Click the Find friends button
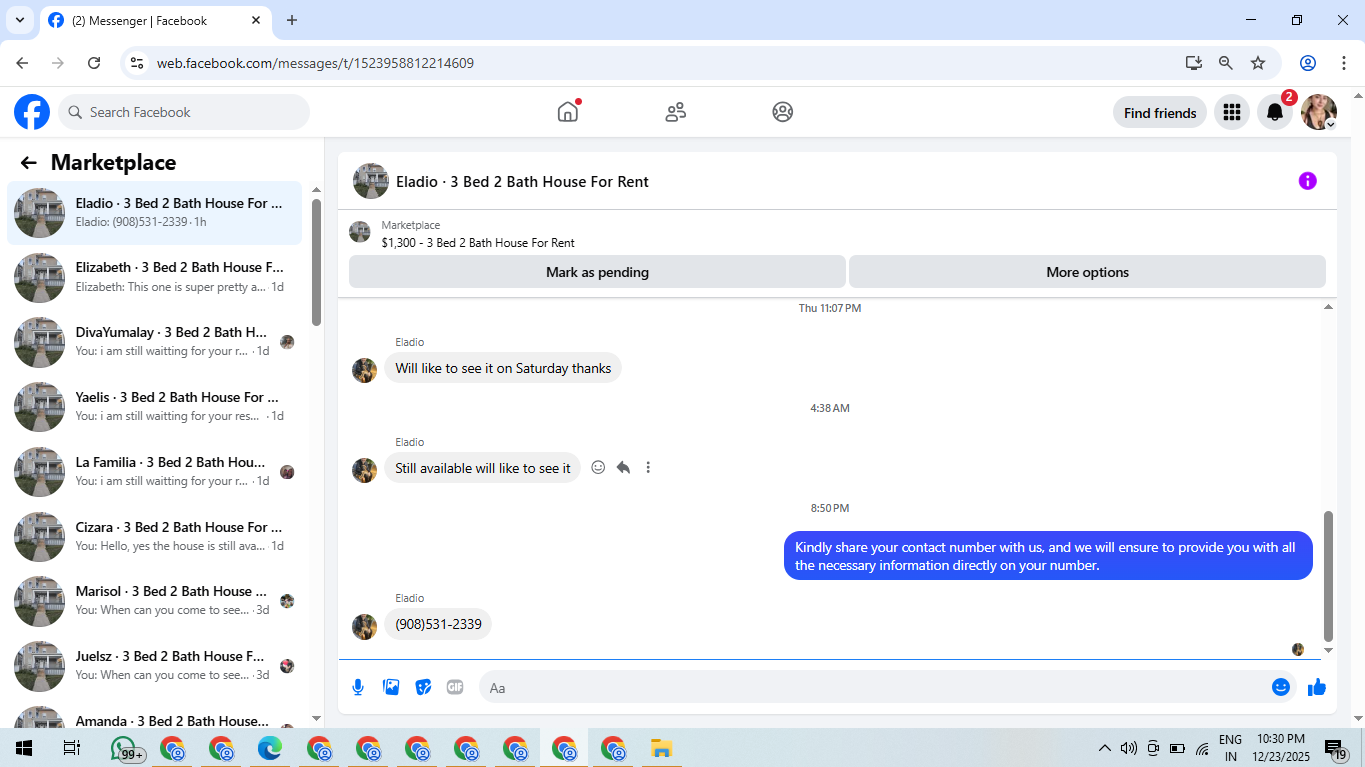 coord(1160,113)
